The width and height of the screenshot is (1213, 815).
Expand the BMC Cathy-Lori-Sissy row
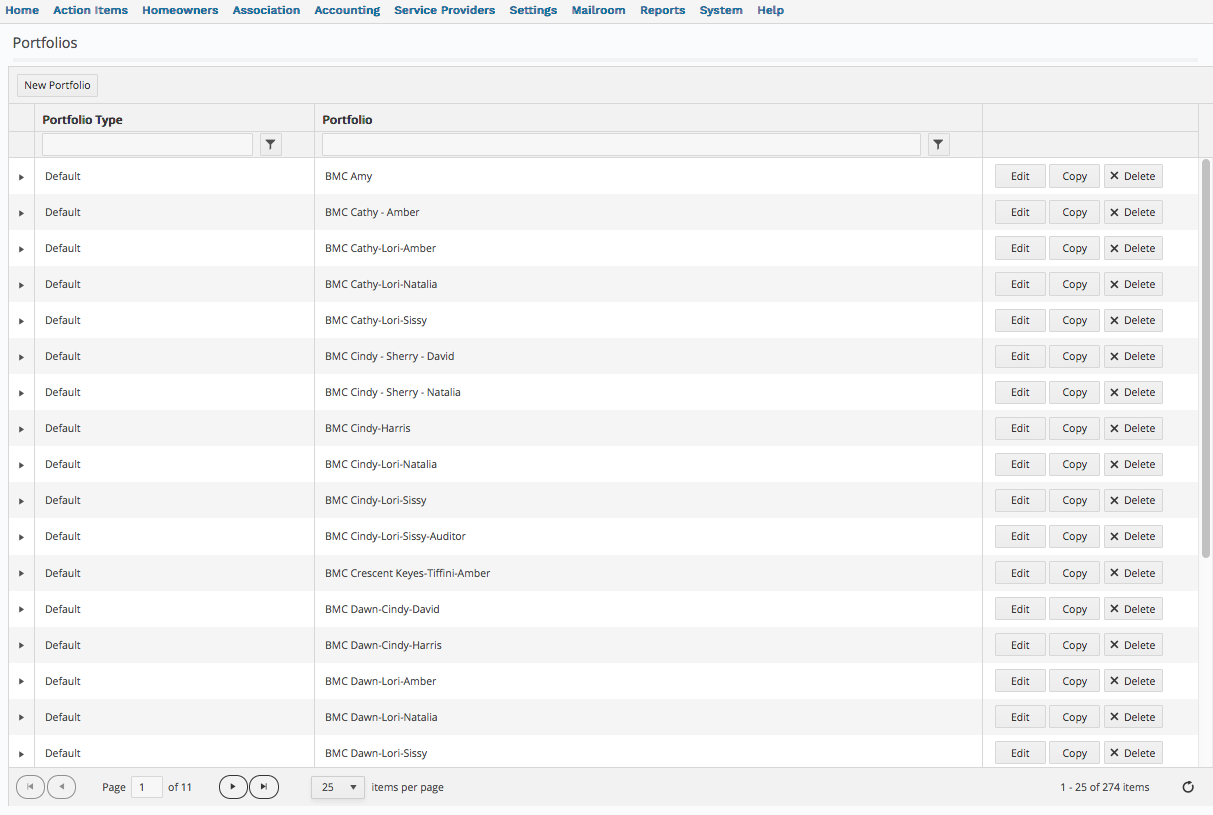pos(21,321)
